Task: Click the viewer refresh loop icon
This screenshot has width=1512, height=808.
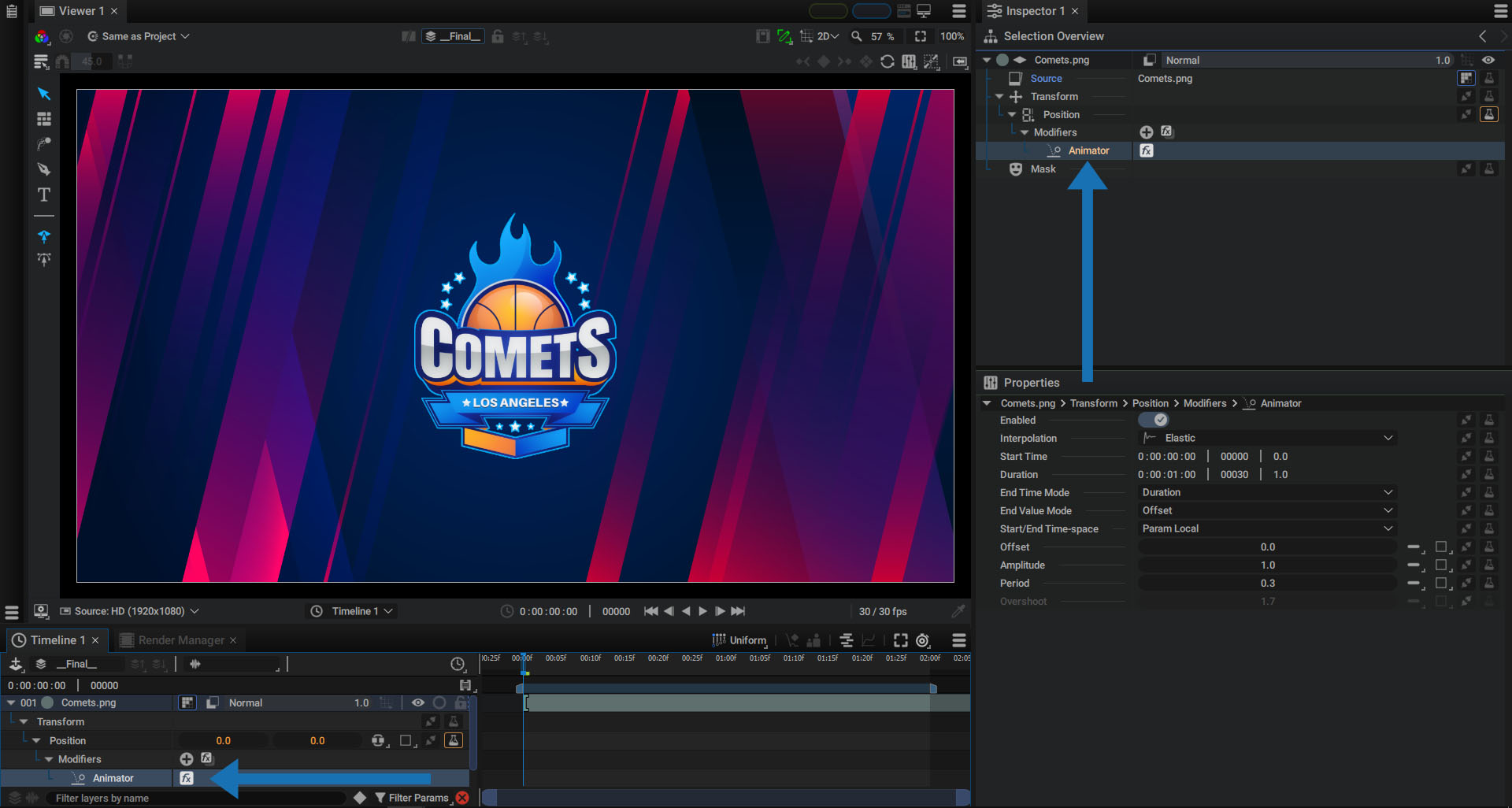Action: [x=888, y=61]
